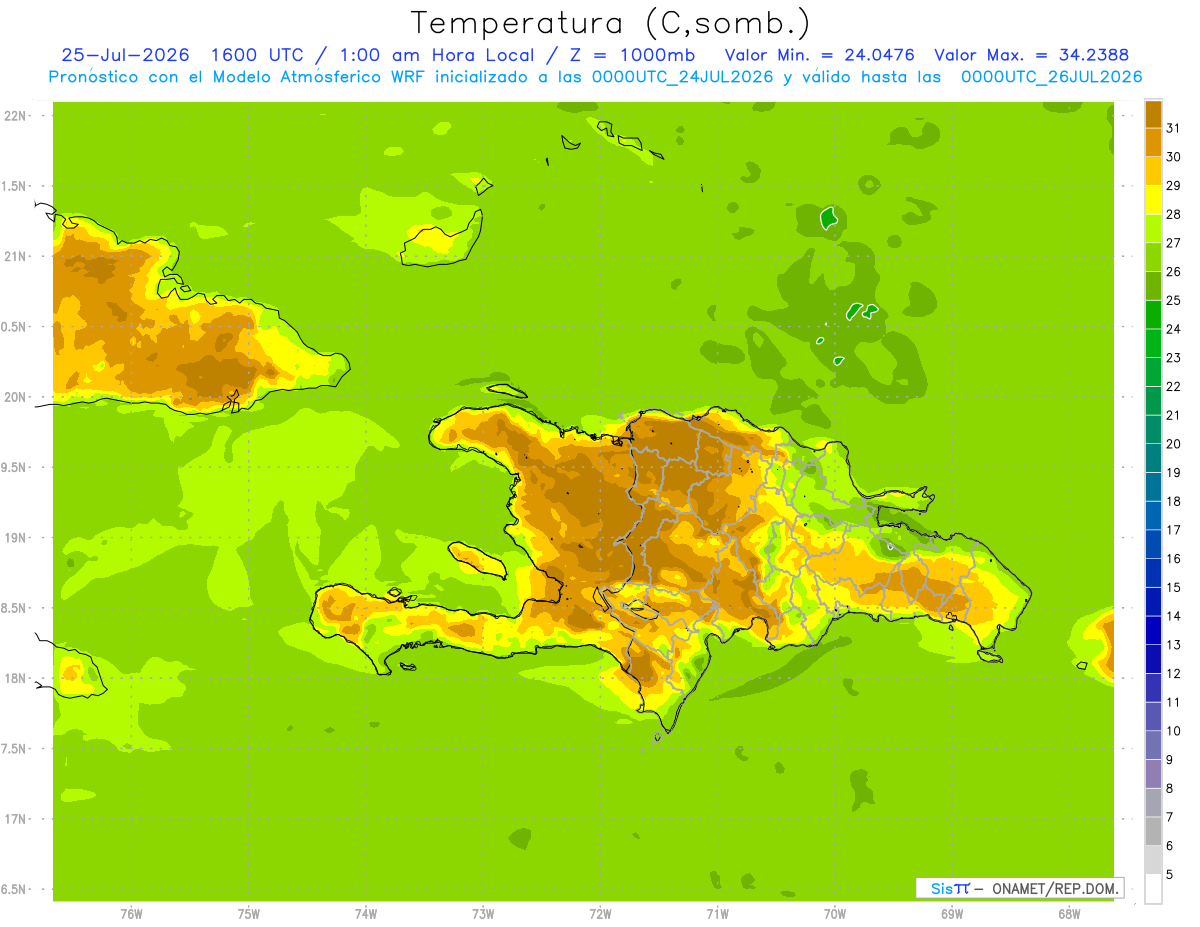Click the '70W' longitude axis label
This screenshot has width=1200, height=927.
[835, 913]
